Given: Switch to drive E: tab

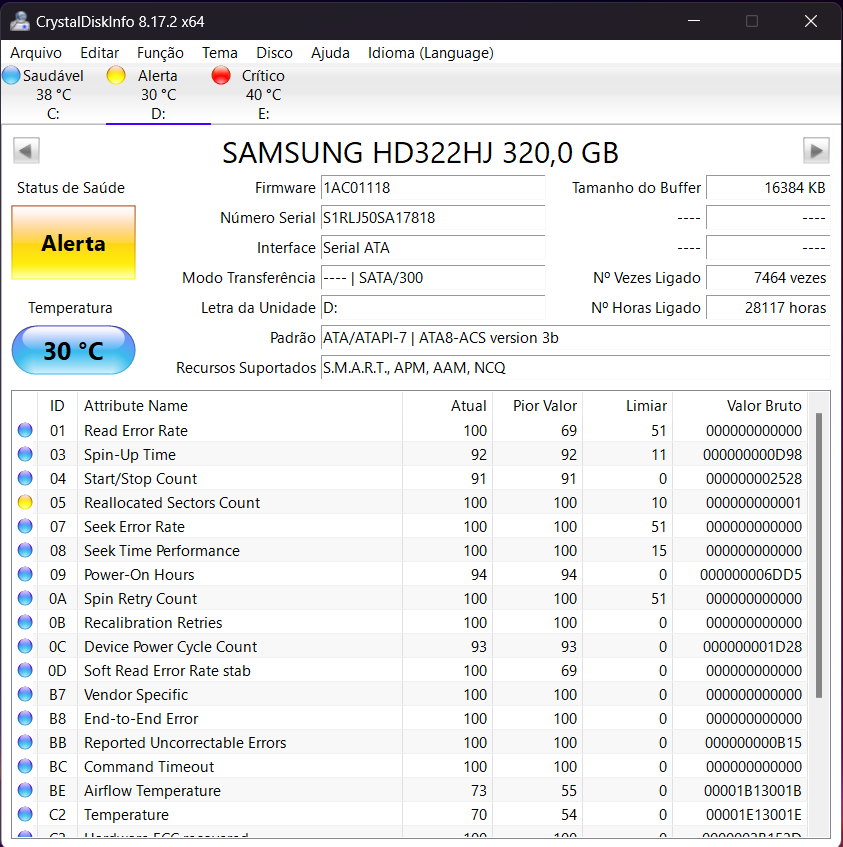Looking at the screenshot, I should click(x=264, y=94).
